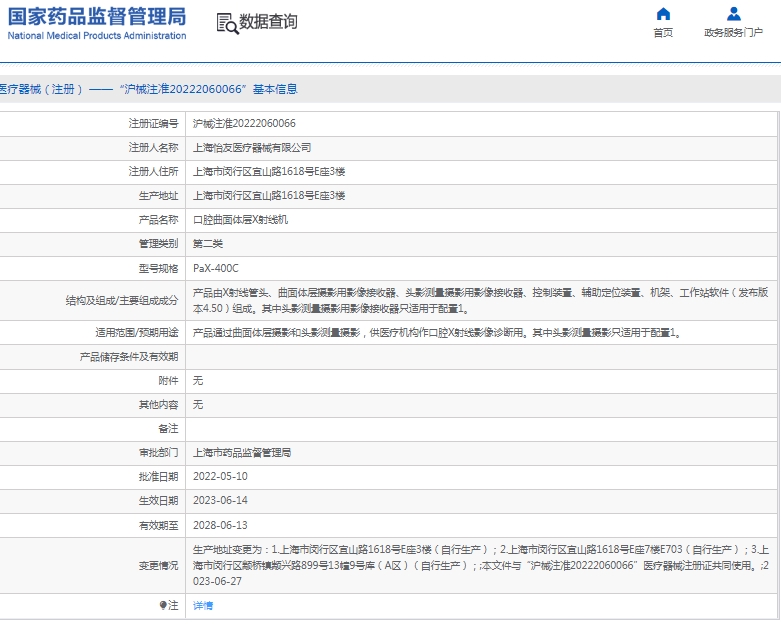Click the intended use text 产品通过曲面体层摄影
Image resolution: width=781 pixels, height=625 pixels.
tap(437, 332)
